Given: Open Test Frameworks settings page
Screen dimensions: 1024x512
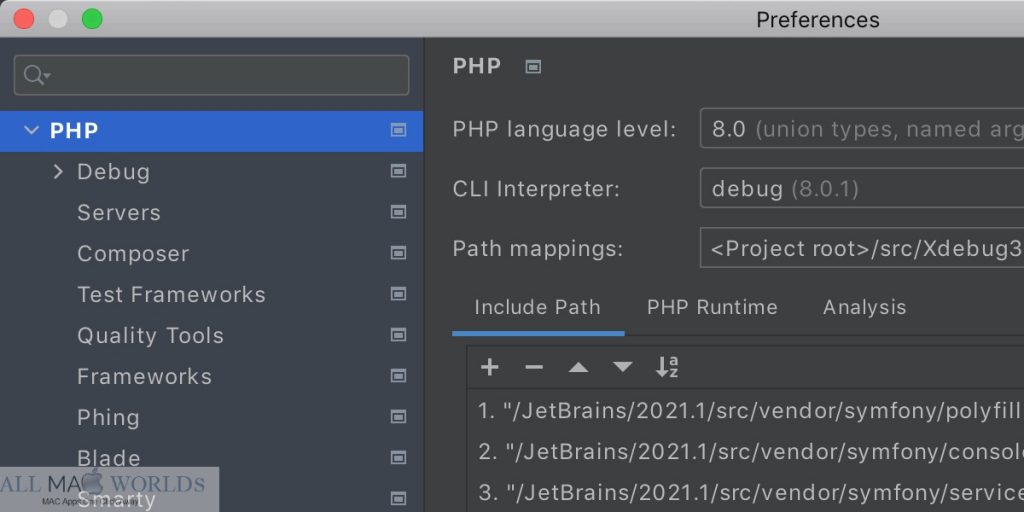Looking at the screenshot, I should click(x=212, y=295).
